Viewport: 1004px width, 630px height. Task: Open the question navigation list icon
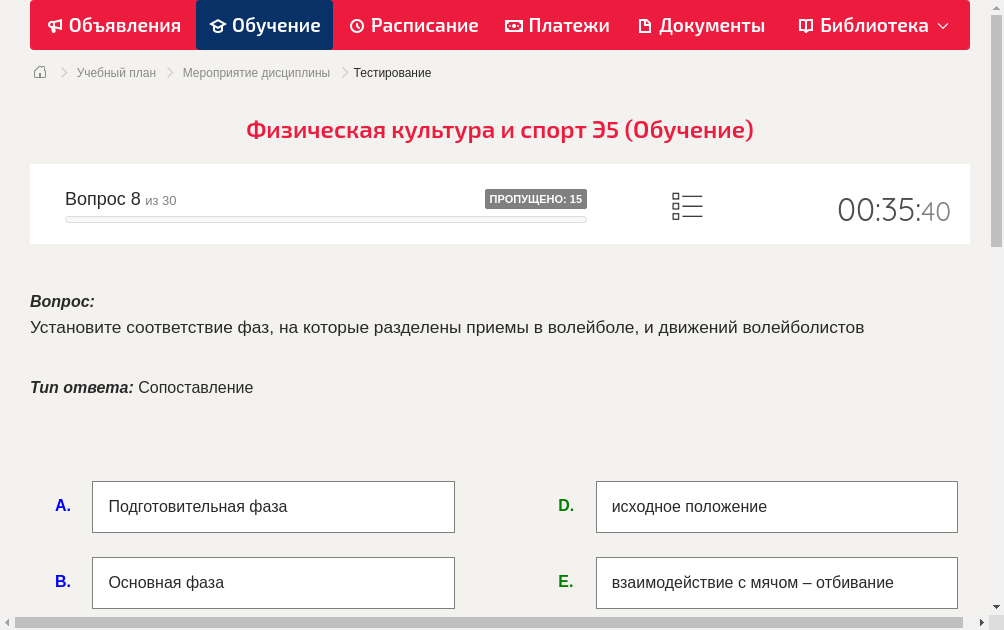(687, 205)
